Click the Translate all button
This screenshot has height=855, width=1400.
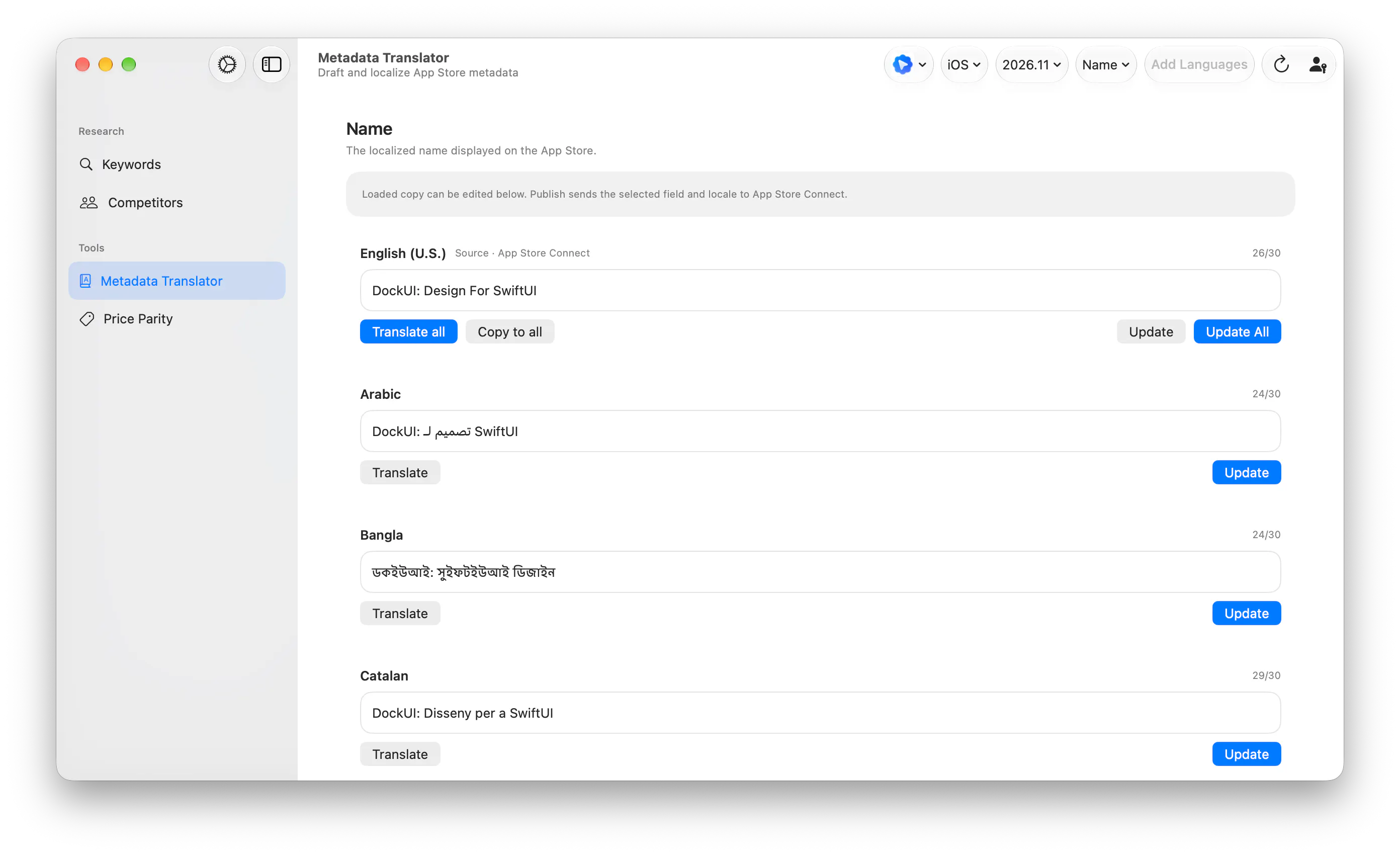(408, 332)
